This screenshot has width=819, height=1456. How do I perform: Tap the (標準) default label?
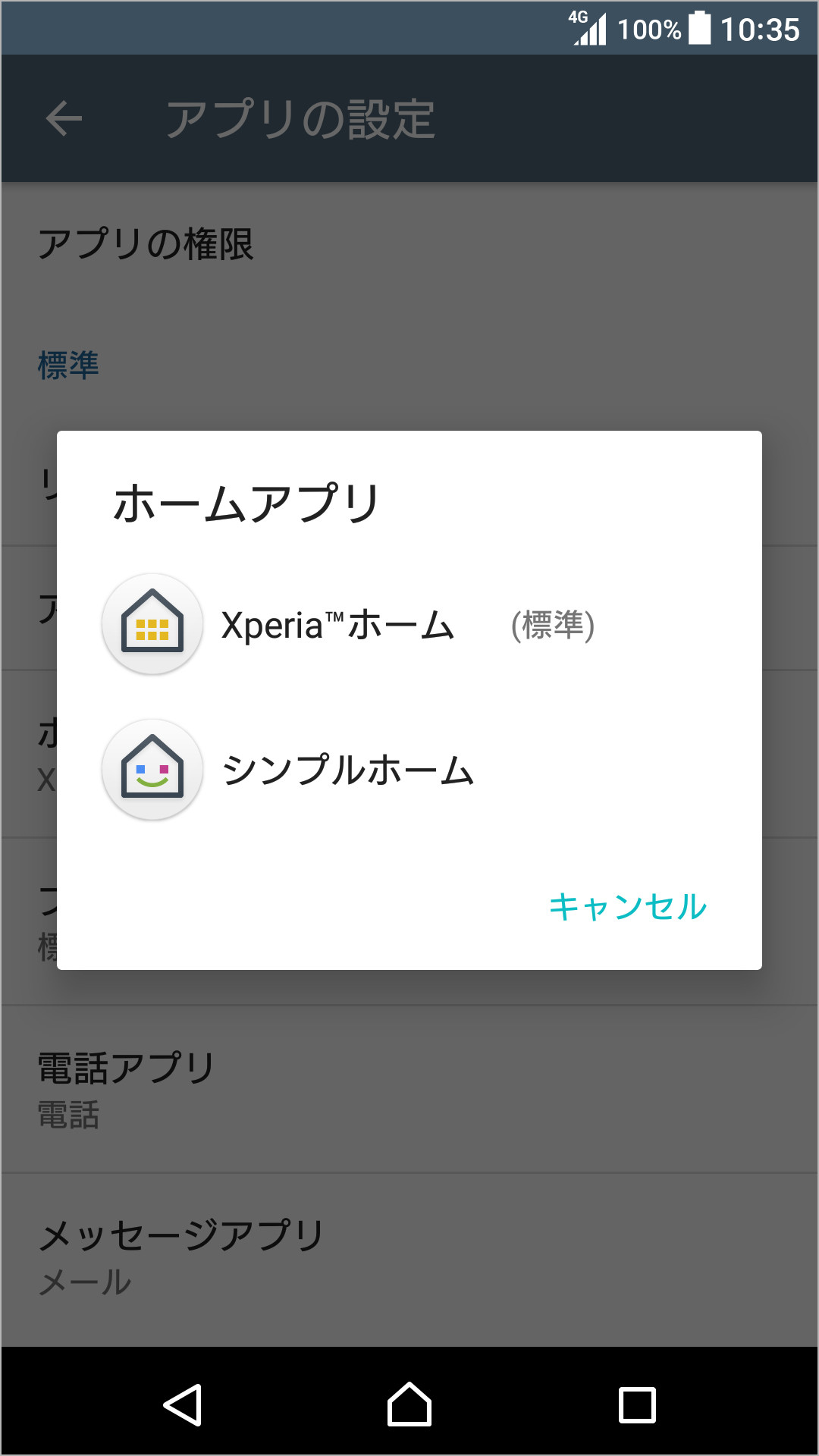552,626
